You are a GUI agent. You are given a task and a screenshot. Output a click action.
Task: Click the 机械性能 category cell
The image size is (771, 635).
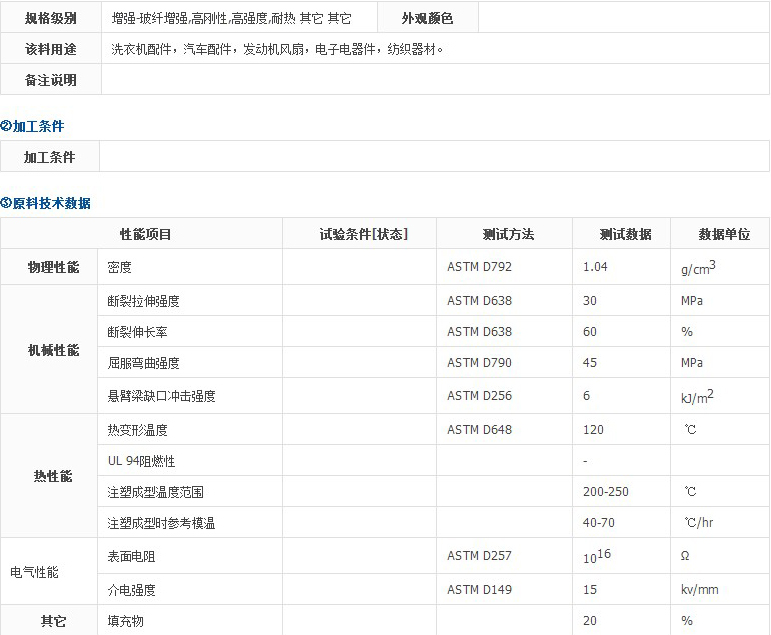pos(52,349)
